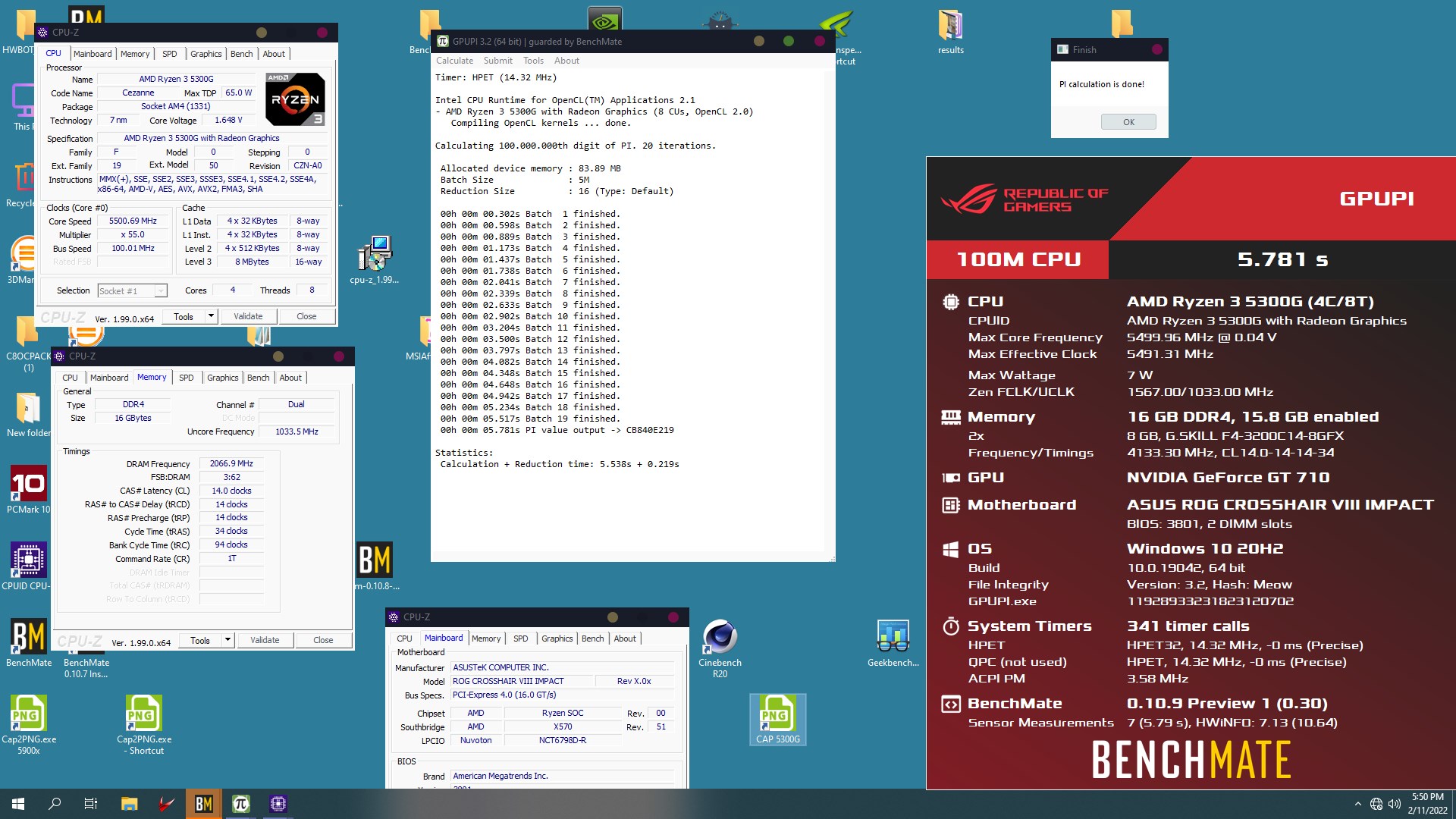Switch to GPUPI taskbar button
1456x819 pixels.
pyautogui.click(x=241, y=804)
